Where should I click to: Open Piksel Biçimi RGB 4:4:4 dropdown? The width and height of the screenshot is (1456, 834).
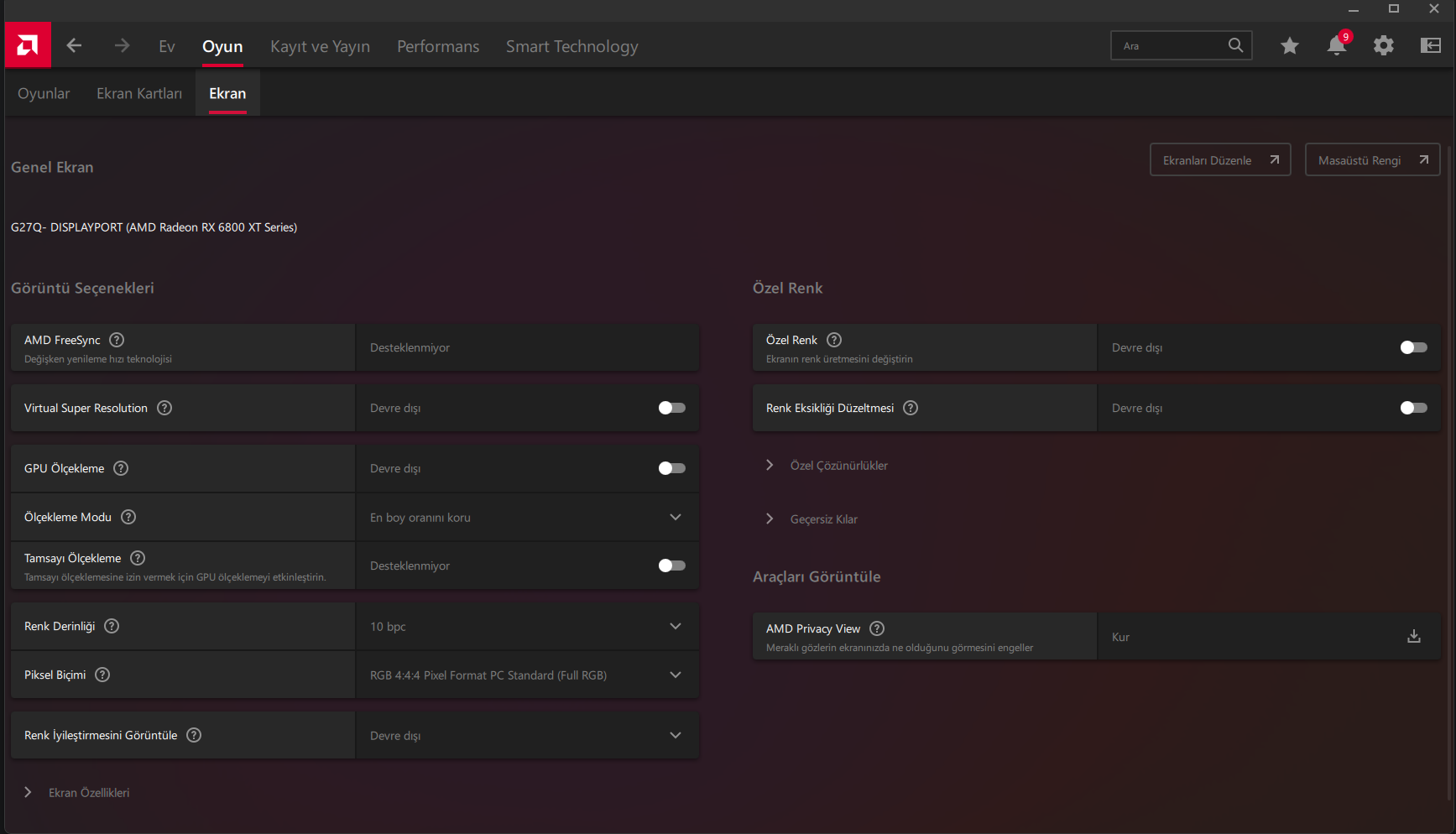pos(528,675)
